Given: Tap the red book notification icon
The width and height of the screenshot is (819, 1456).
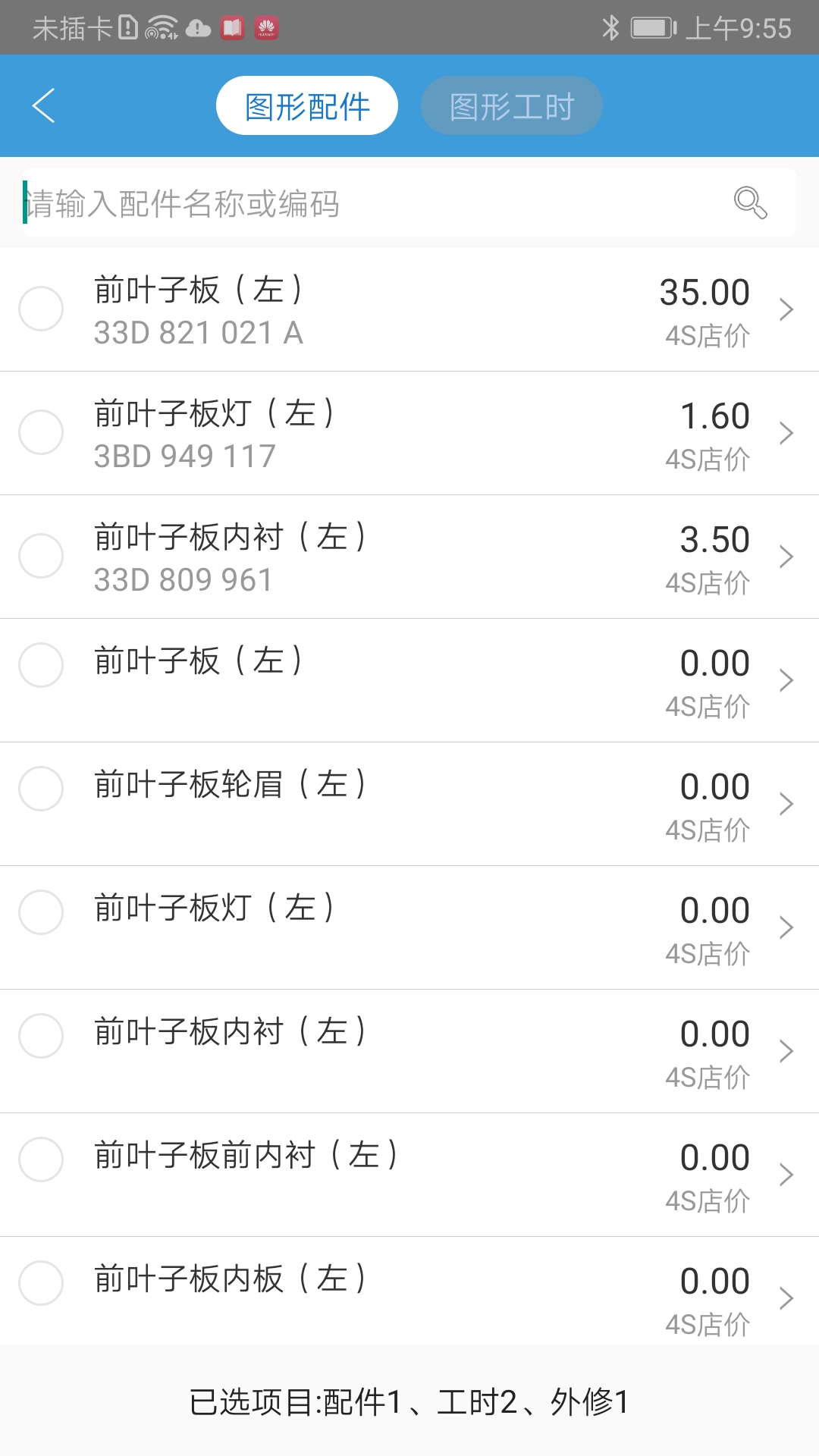Looking at the screenshot, I should (x=232, y=28).
